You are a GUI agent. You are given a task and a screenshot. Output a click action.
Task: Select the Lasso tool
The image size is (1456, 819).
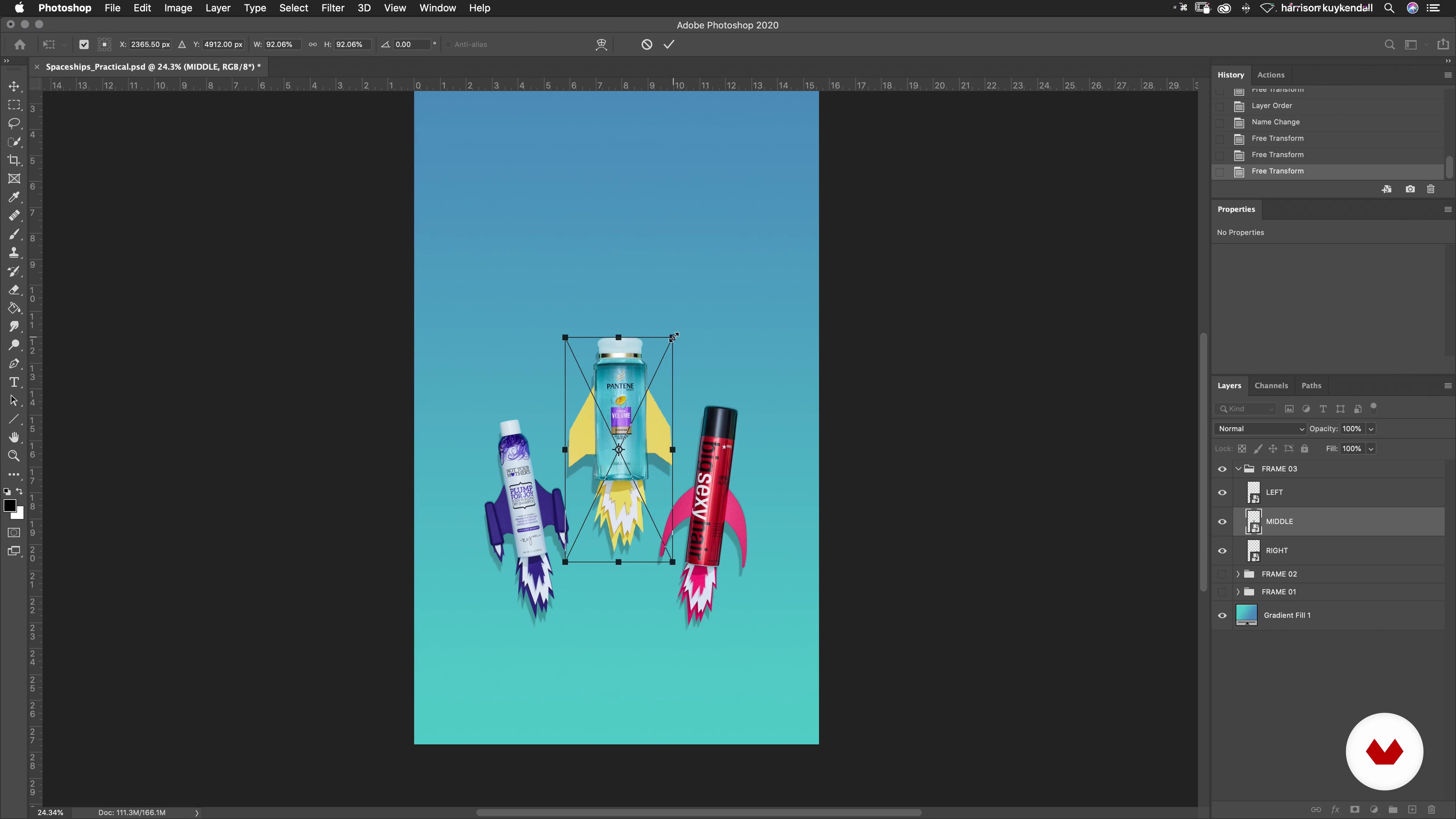[14, 124]
